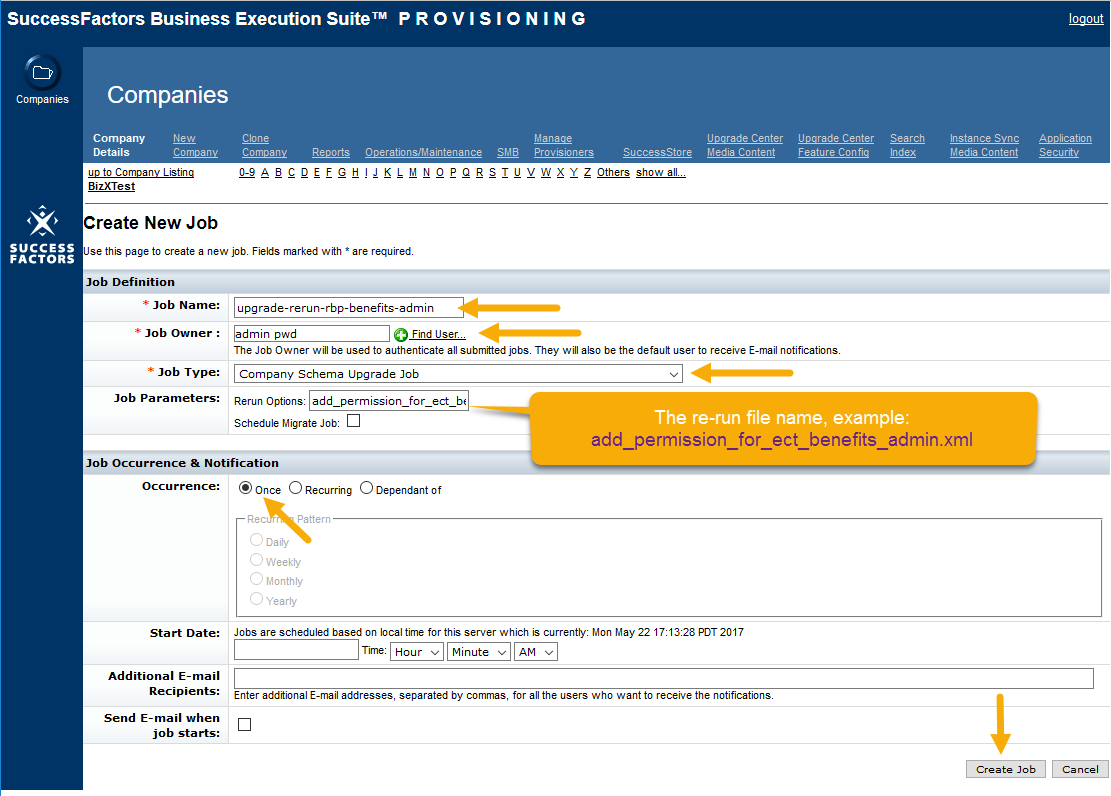Focus Additional E-mail Recipients field

(664, 678)
